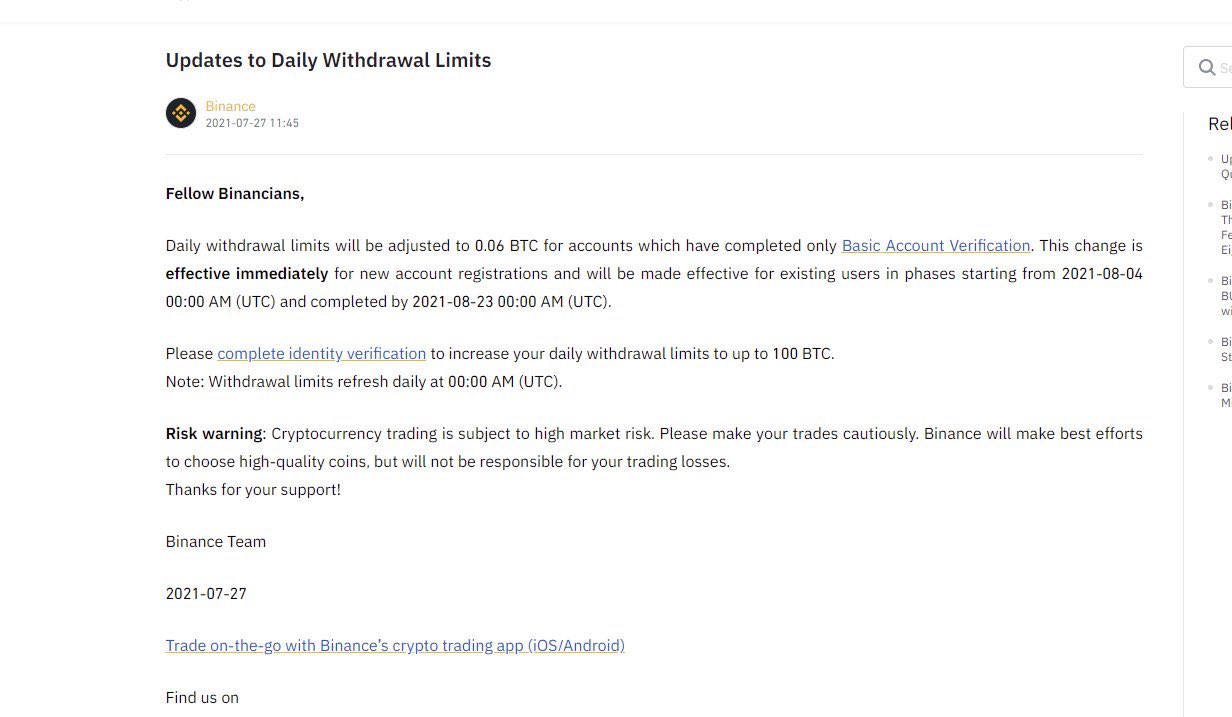Click the Find us on text
The height and width of the screenshot is (717, 1232).
202,698
